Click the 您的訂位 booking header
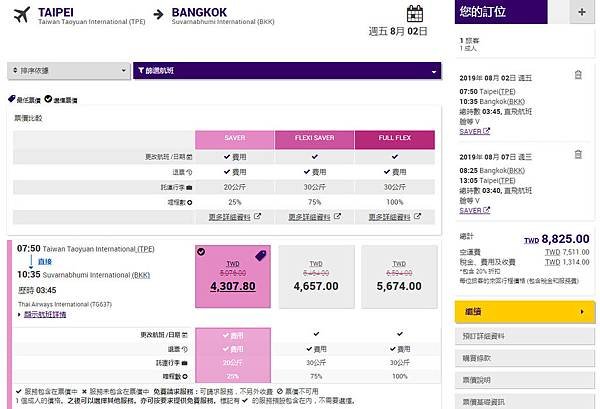This screenshot has width=600, height=409. point(501,12)
